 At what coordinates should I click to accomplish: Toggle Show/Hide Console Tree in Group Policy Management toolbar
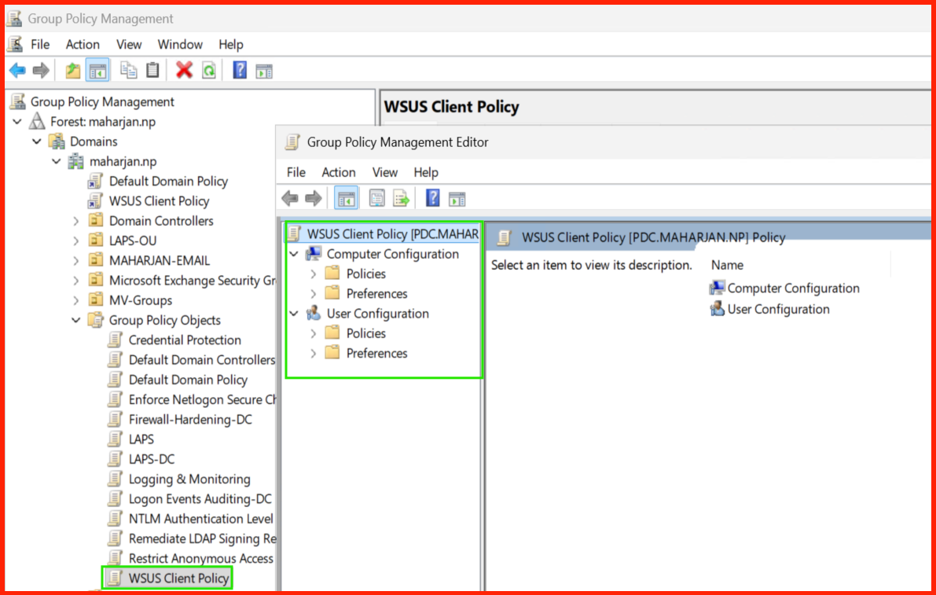click(97, 70)
